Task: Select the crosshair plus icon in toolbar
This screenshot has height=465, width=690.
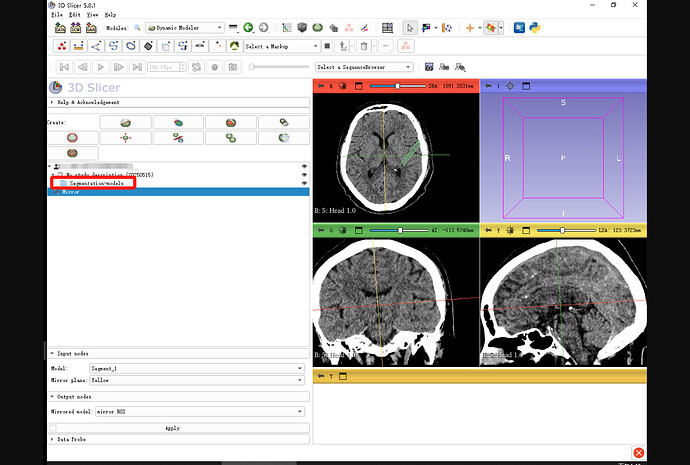Action: tap(470, 28)
